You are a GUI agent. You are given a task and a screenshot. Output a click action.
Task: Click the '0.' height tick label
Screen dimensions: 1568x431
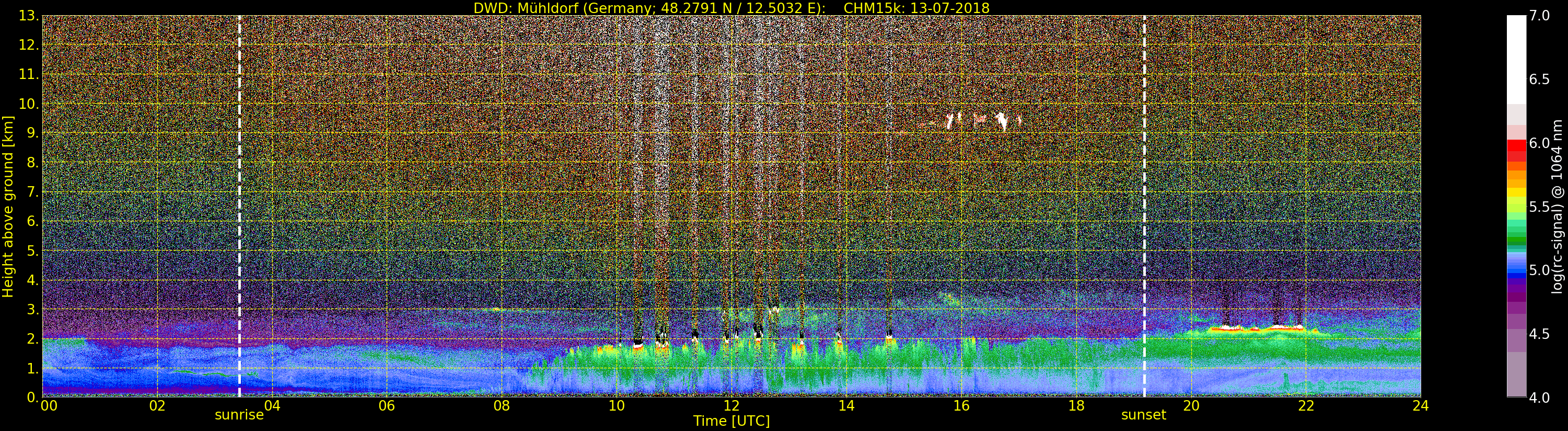(32, 398)
